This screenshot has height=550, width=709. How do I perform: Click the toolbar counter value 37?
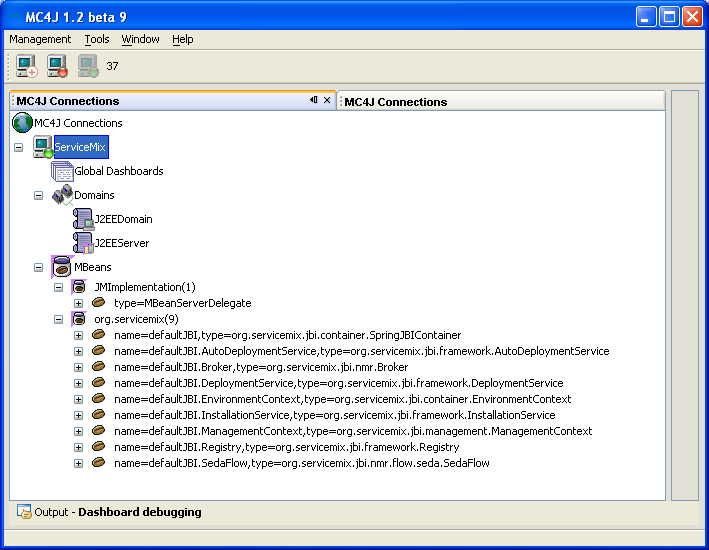pos(112,66)
